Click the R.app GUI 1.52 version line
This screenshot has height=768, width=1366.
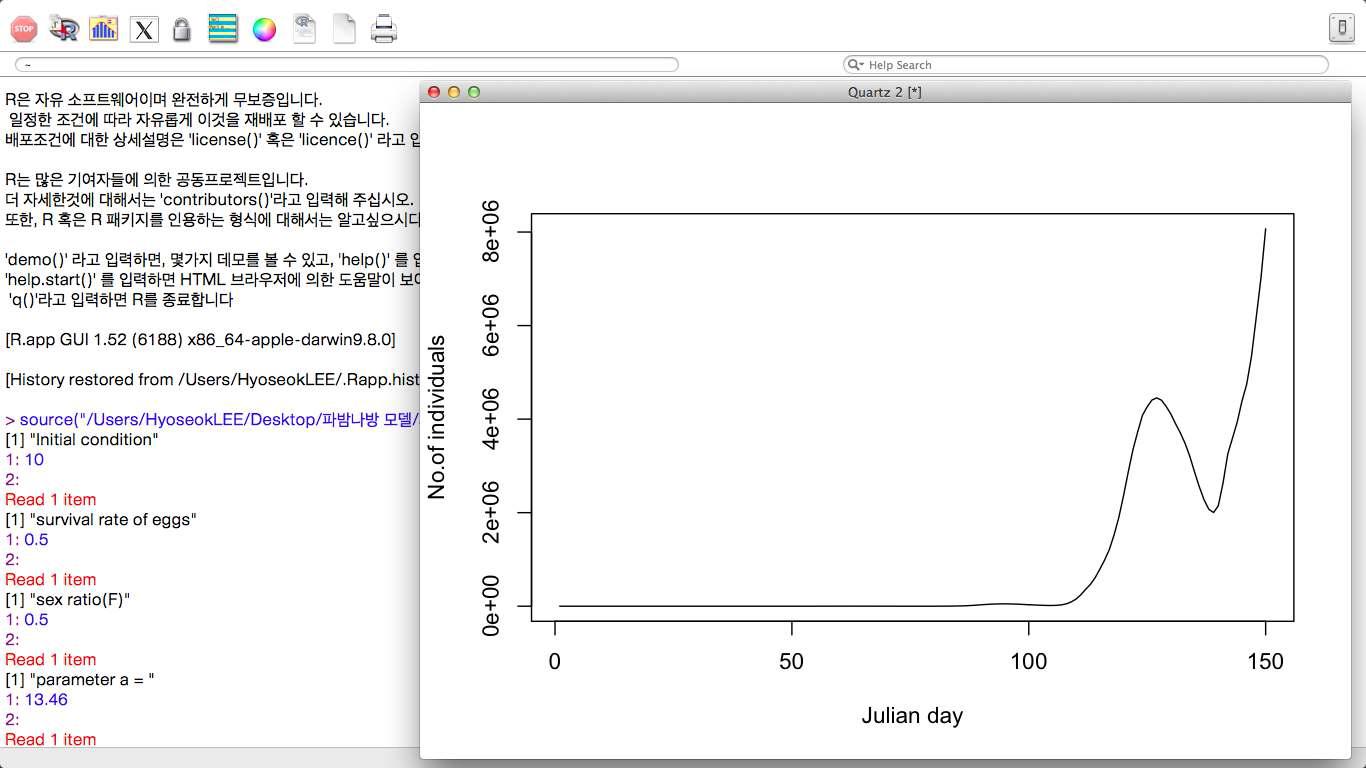[x=200, y=340]
